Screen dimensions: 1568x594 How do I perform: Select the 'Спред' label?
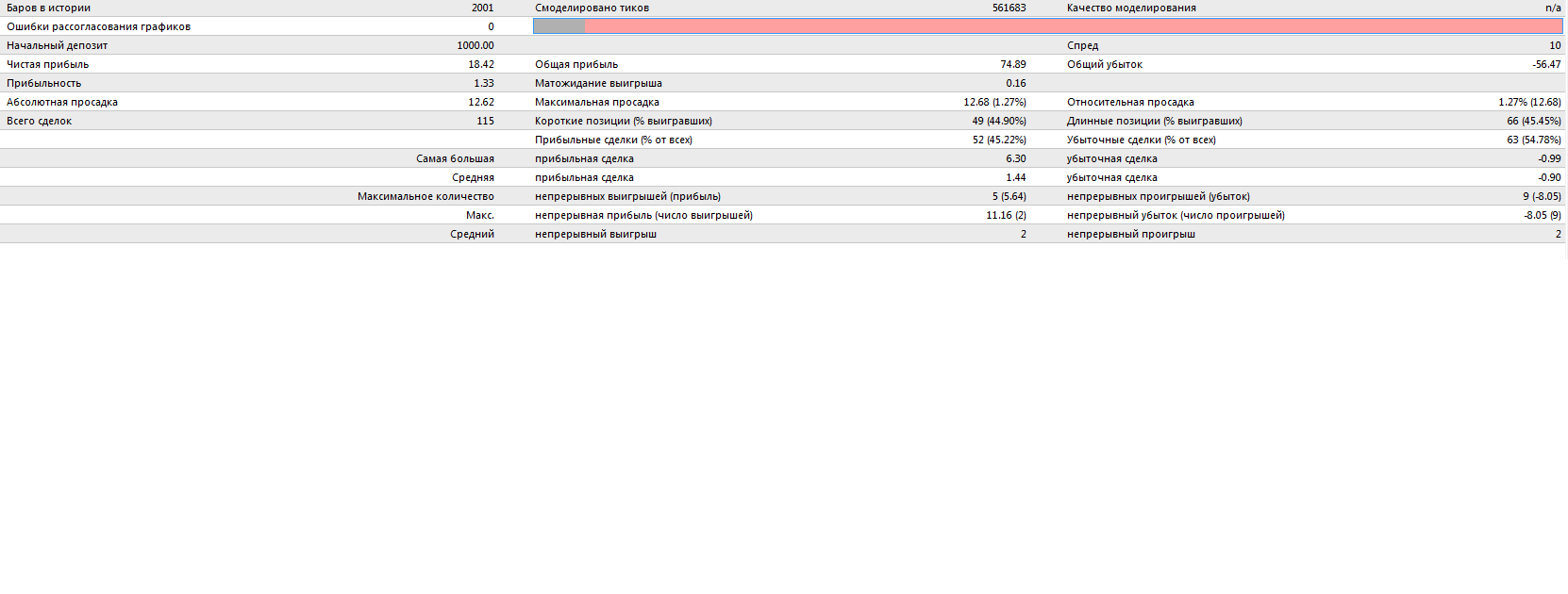point(1082,45)
